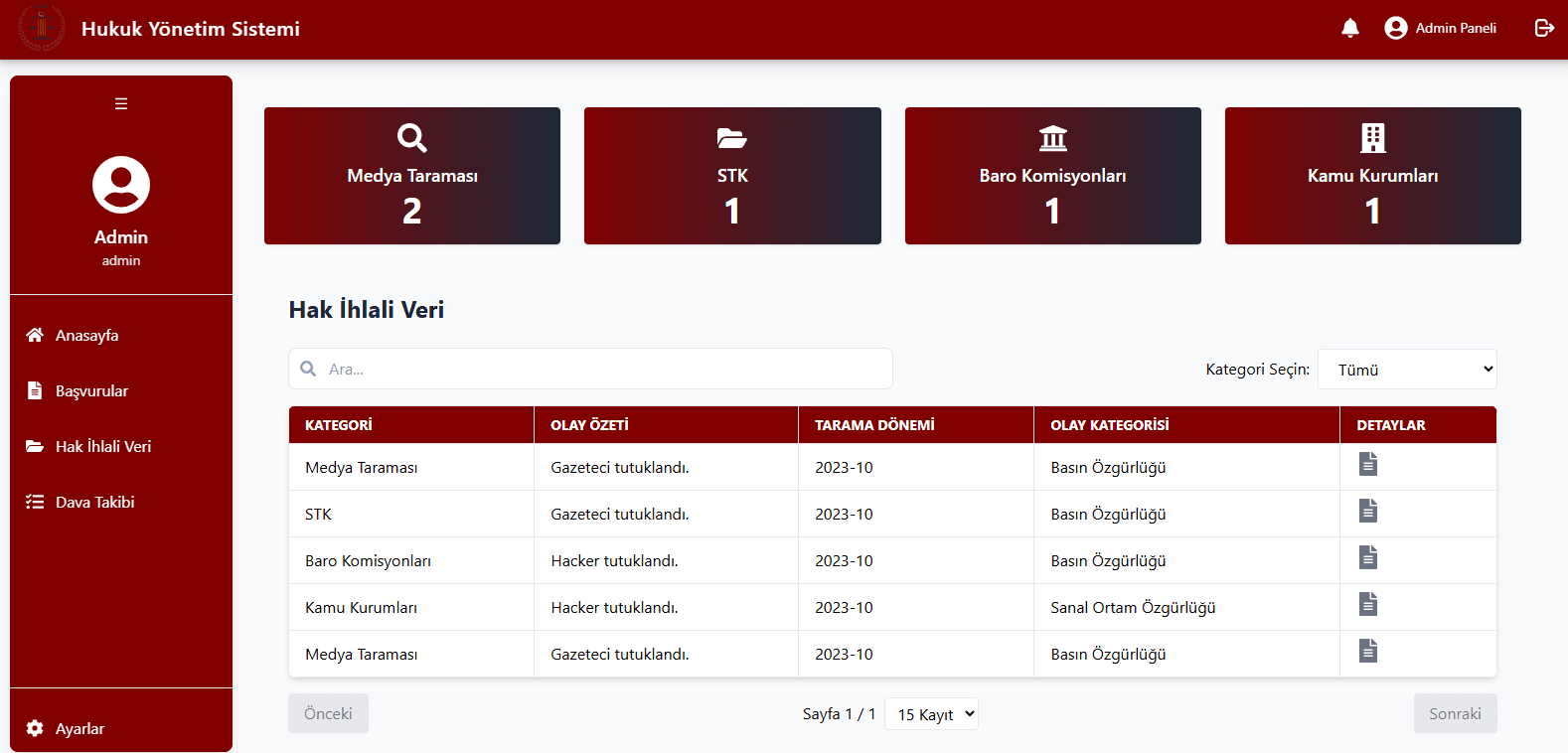
Task: Open details icon for first Medya Taraması row
Action: 1368,464
